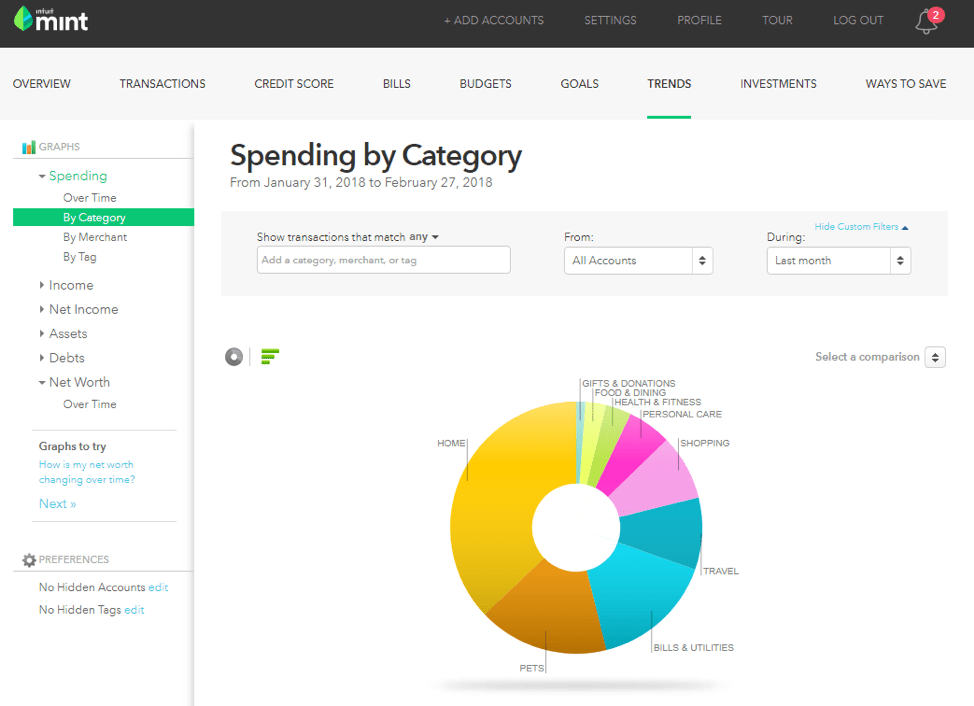The height and width of the screenshot is (706, 974).
Task: Select the pie chart view icon
Action: [232, 356]
